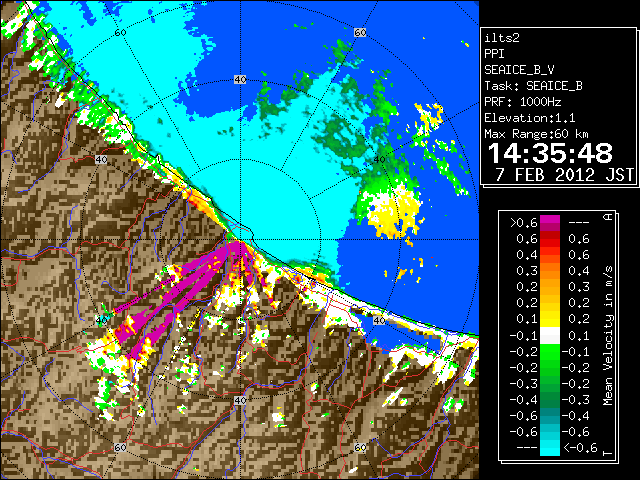This screenshot has width=640, height=480.
Task: Click the PPI scan type label
Action: pyautogui.click(x=494, y=54)
